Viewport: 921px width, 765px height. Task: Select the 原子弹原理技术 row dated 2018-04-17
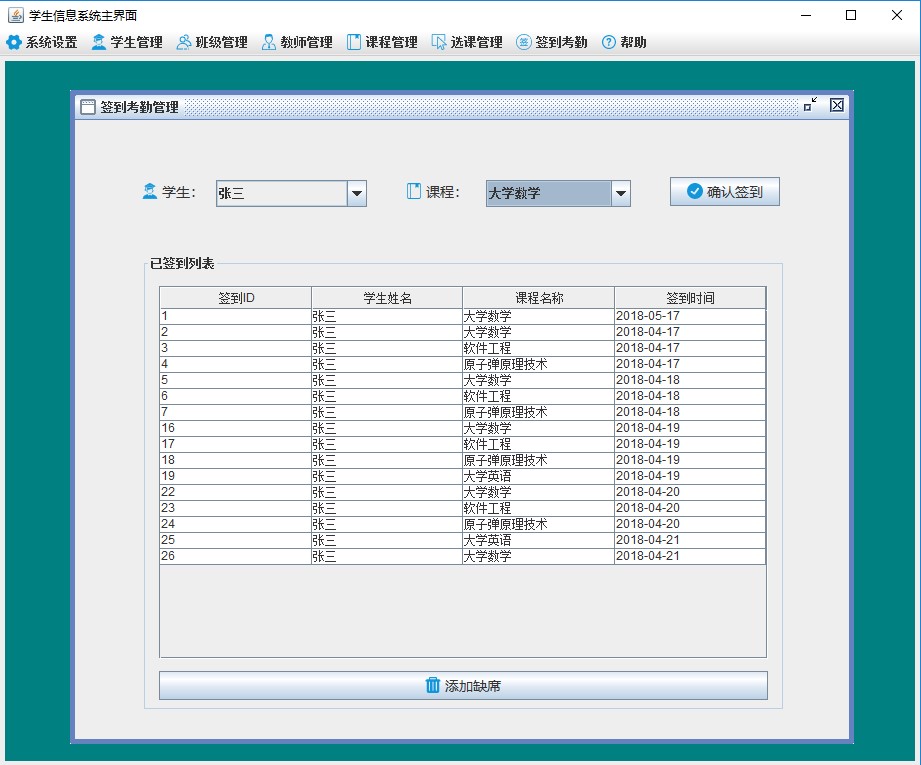click(463, 364)
